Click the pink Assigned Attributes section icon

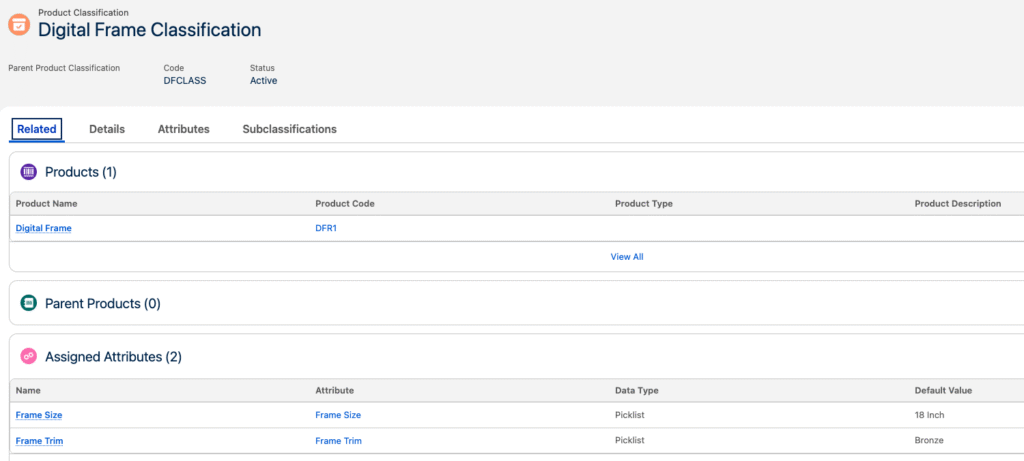29,356
